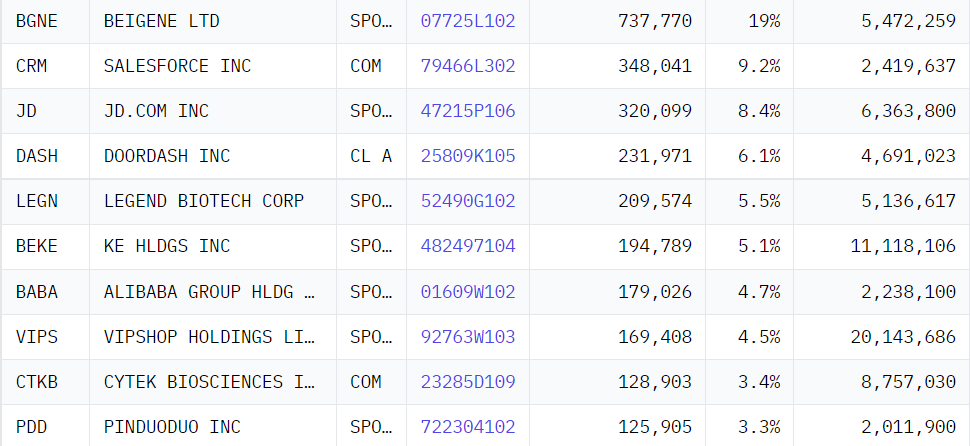The width and height of the screenshot is (970, 446).
Task: Open CUSIP link 482497104 for KE Hldgs
Action: 468,246
